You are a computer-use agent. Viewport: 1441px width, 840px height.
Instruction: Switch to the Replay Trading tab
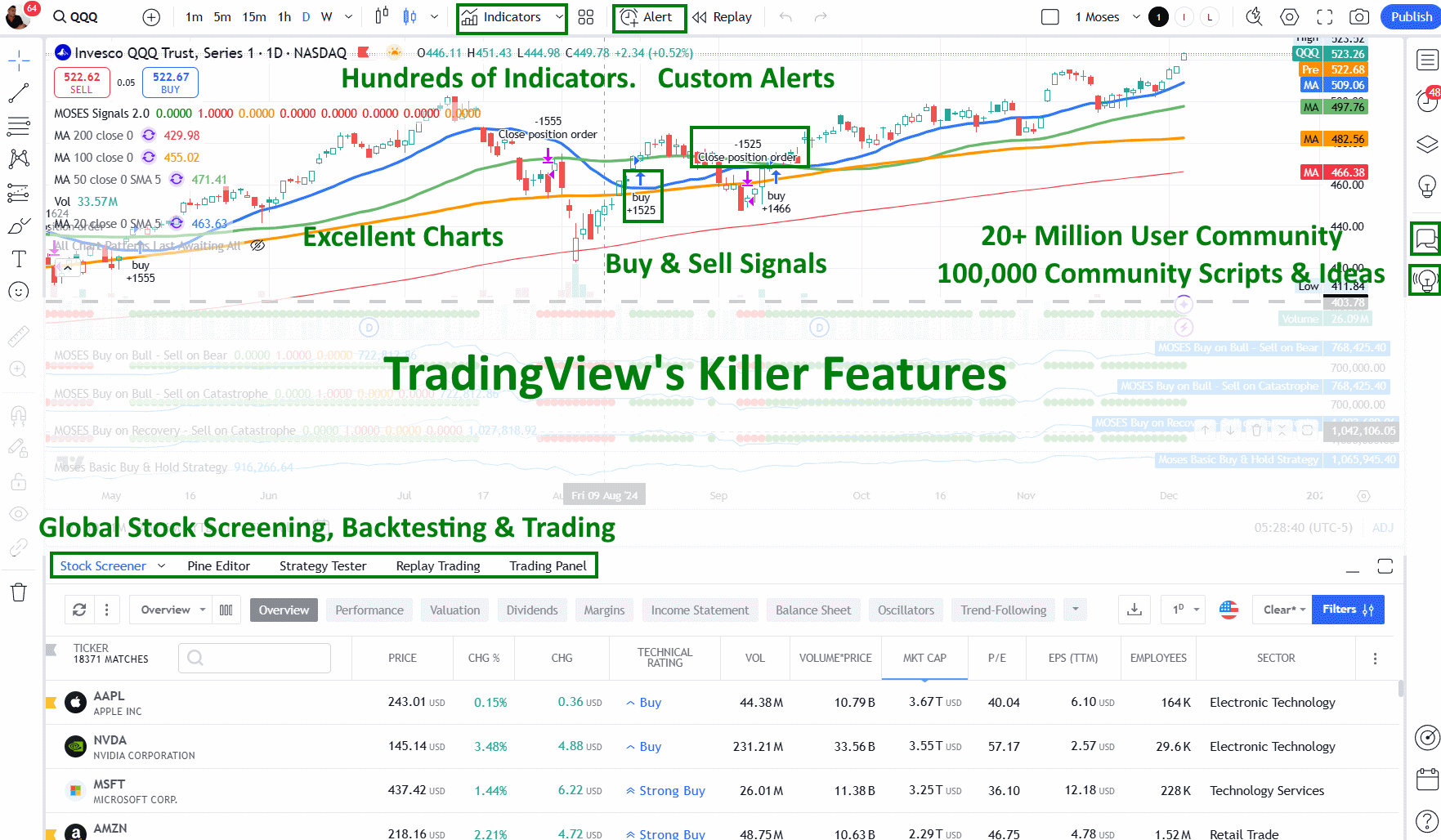click(438, 565)
